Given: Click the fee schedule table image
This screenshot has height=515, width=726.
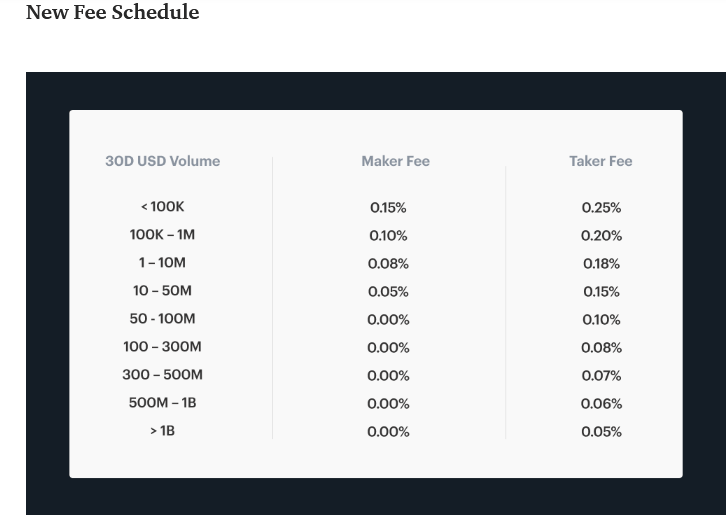Looking at the screenshot, I should tap(376, 294).
